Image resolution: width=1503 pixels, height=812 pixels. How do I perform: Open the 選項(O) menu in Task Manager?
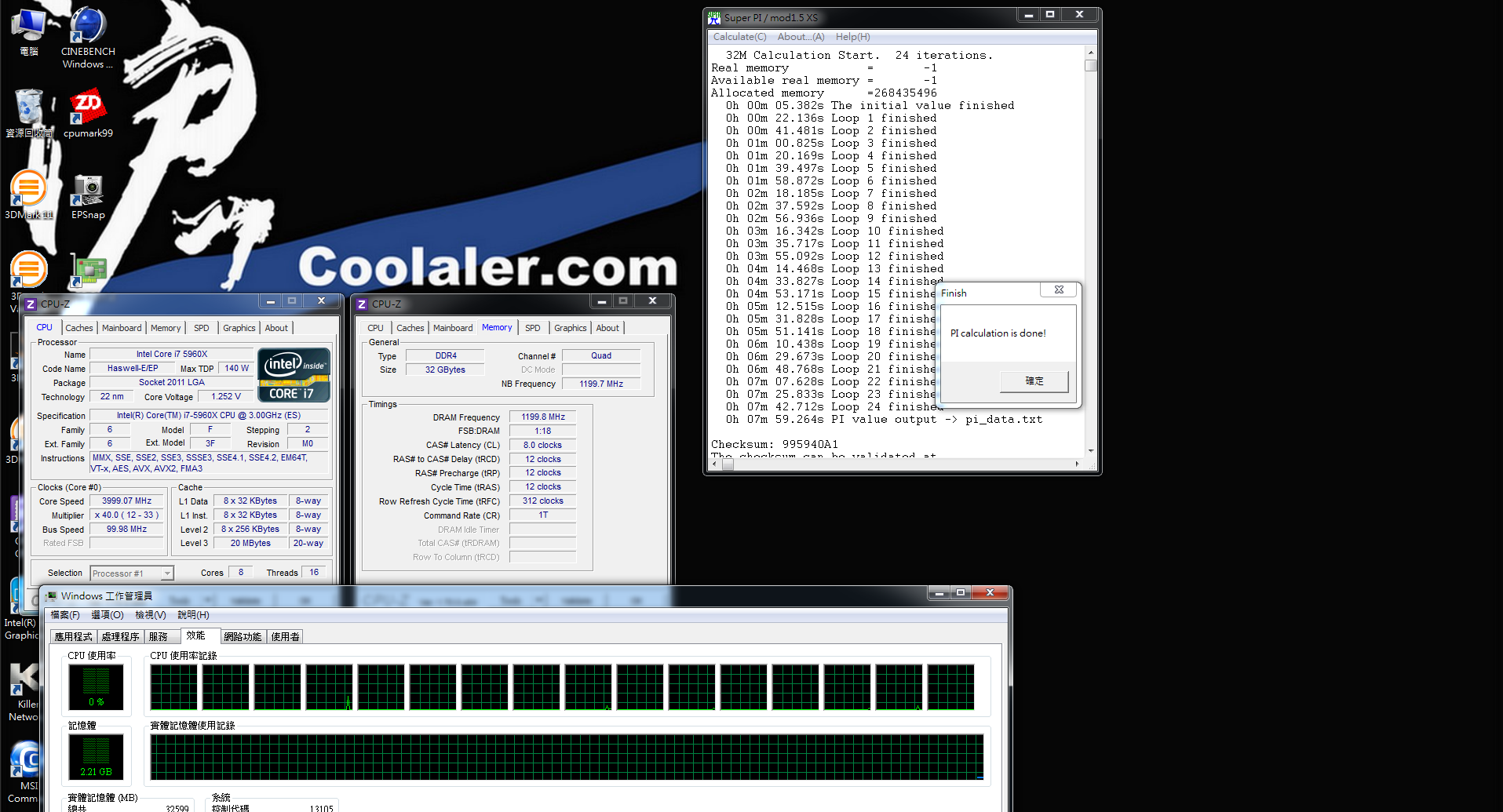pos(108,615)
